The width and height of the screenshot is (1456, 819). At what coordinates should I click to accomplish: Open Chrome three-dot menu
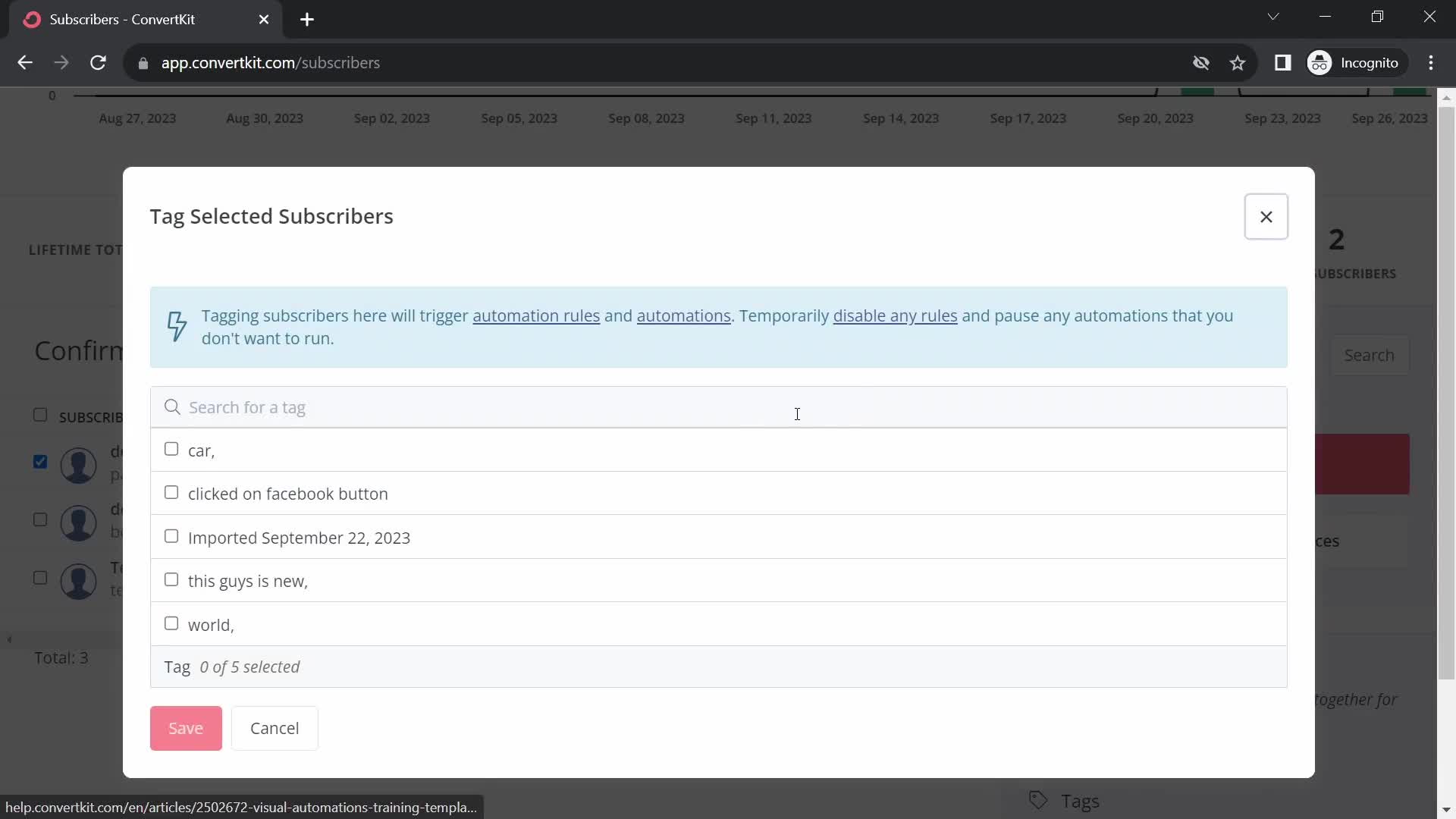pyautogui.click(x=1431, y=63)
